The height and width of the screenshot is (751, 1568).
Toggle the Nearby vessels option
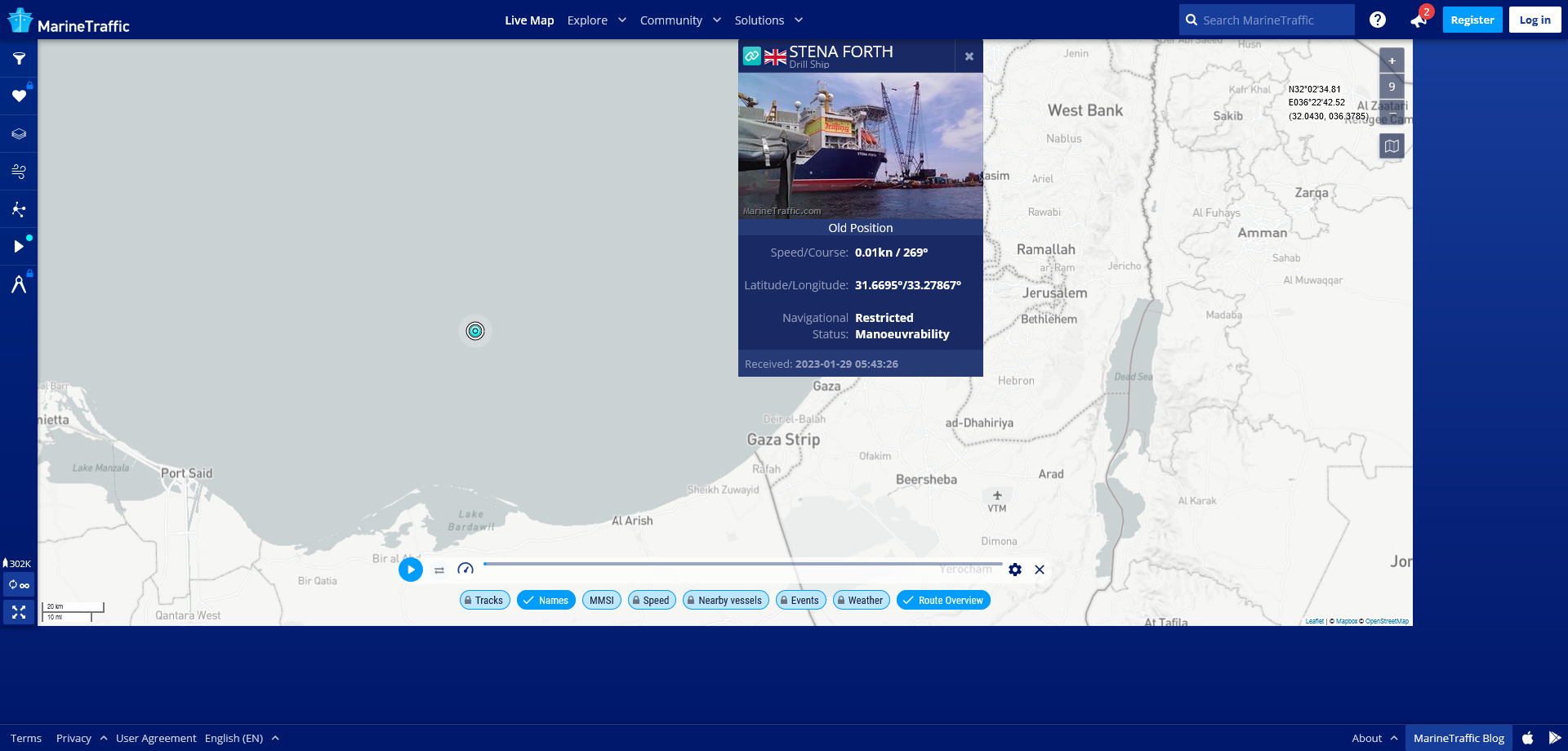point(726,600)
